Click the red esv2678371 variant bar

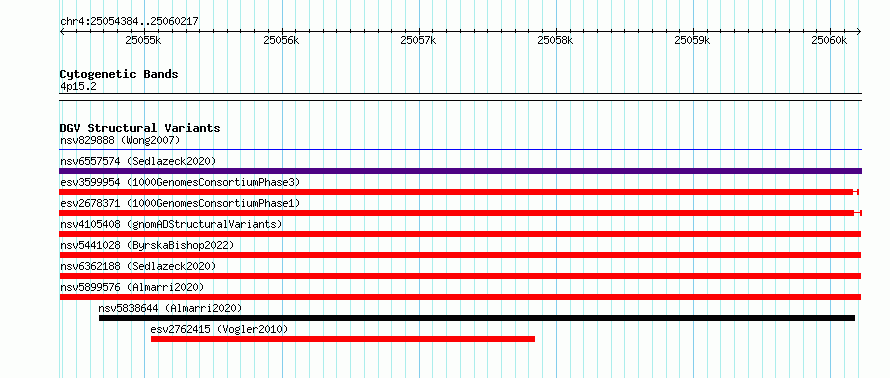(x=461, y=213)
